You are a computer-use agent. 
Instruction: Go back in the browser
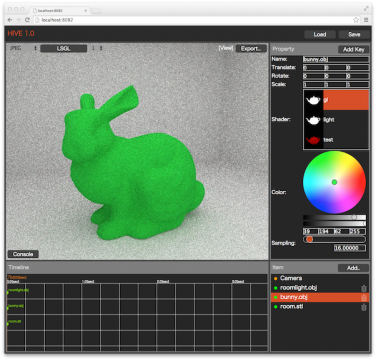pyautogui.click(x=10, y=20)
